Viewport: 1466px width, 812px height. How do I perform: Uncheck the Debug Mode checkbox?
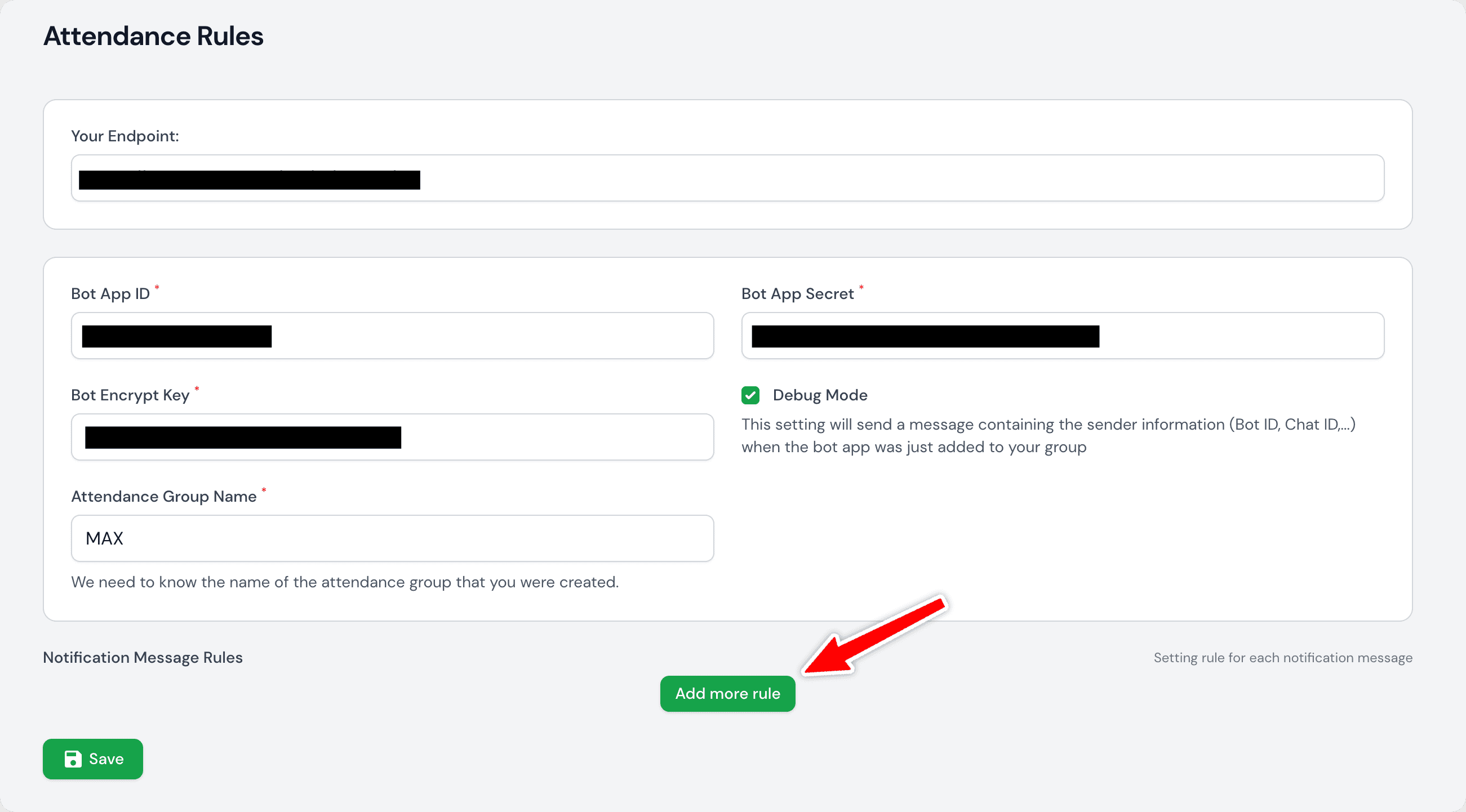coord(750,395)
